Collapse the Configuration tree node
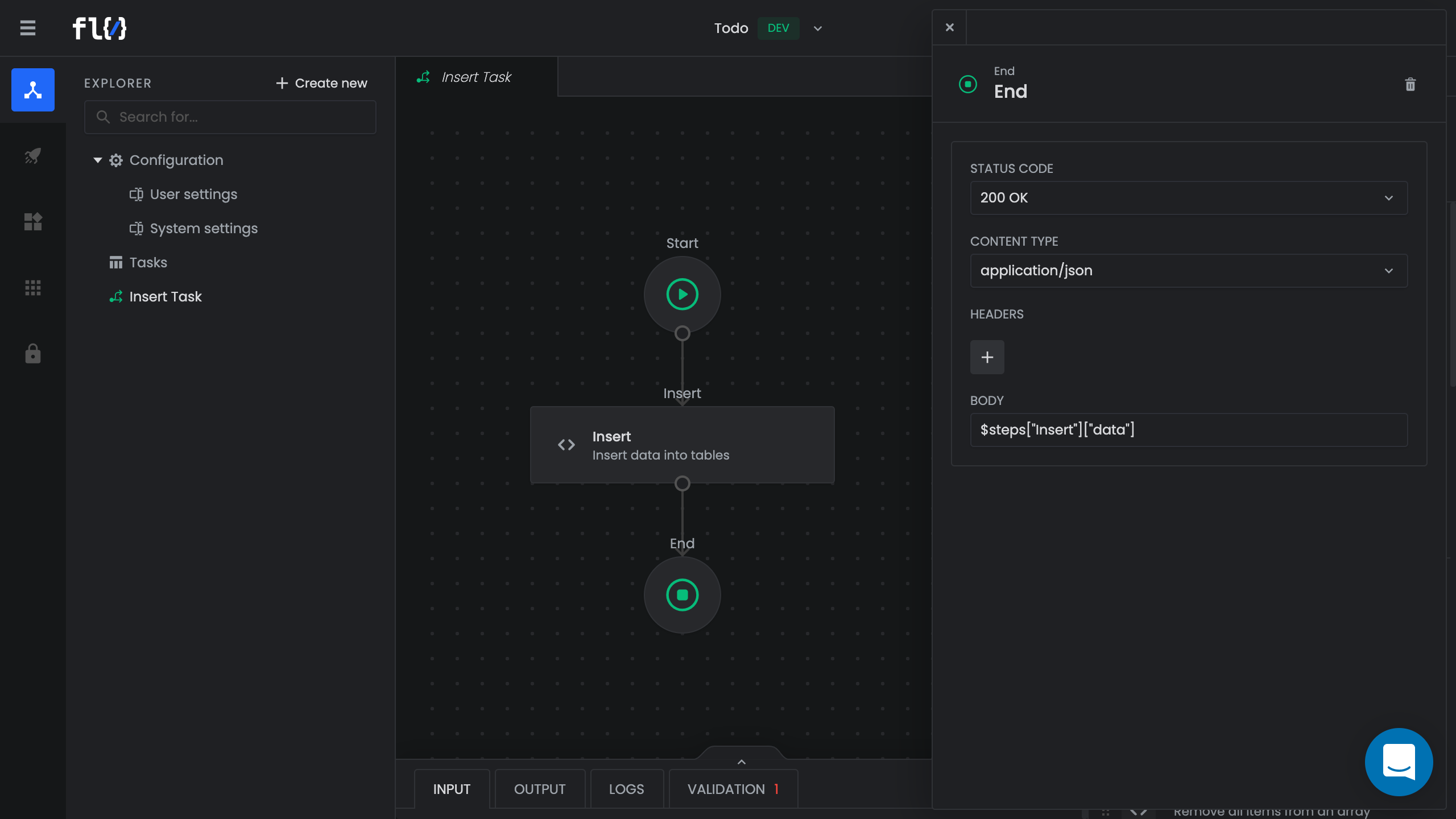 pos(98,160)
